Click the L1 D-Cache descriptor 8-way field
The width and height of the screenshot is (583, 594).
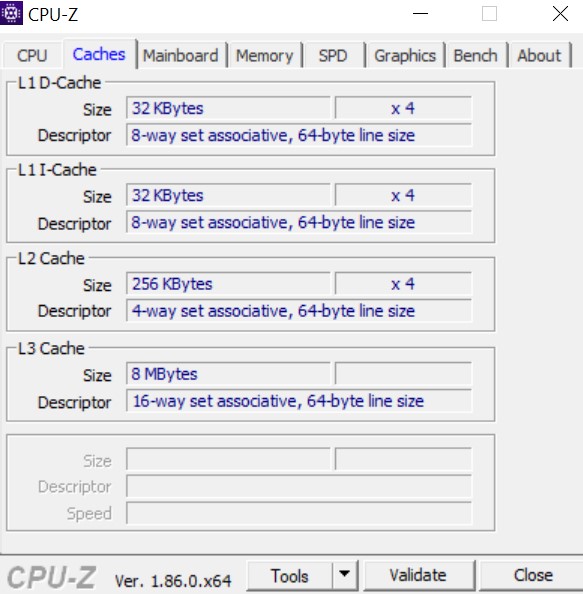click(299, 135)
